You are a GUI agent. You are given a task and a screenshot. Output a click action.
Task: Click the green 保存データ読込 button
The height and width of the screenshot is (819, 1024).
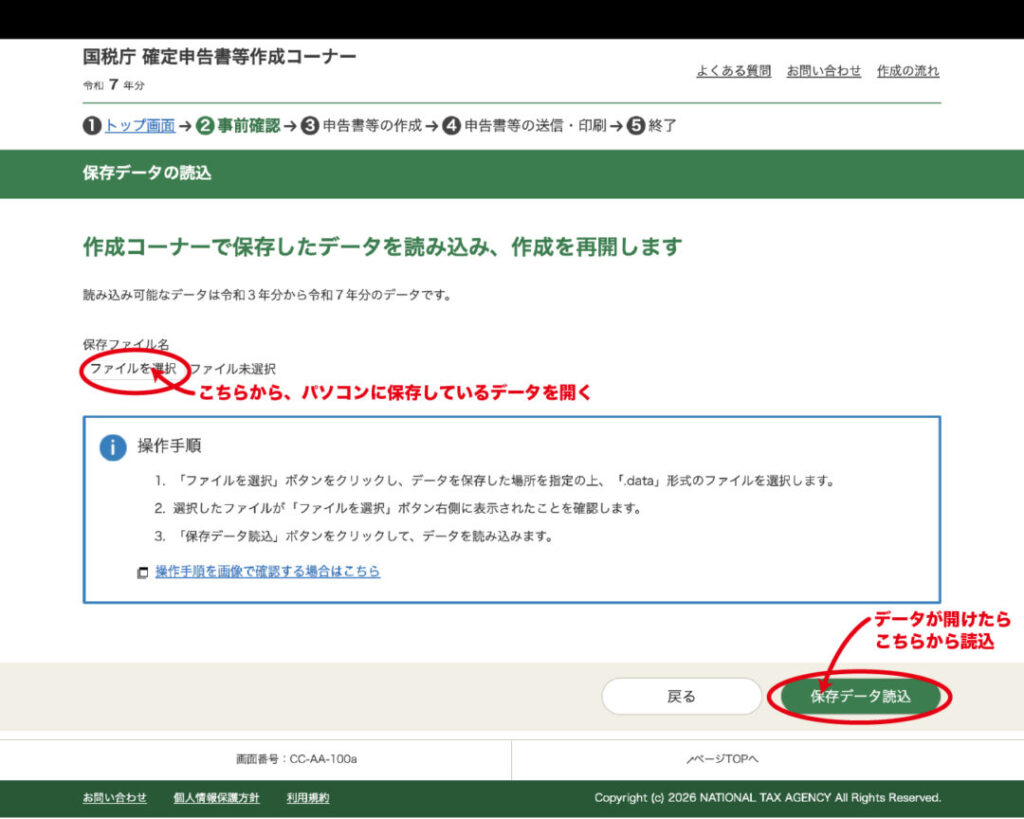click(860, 696)
